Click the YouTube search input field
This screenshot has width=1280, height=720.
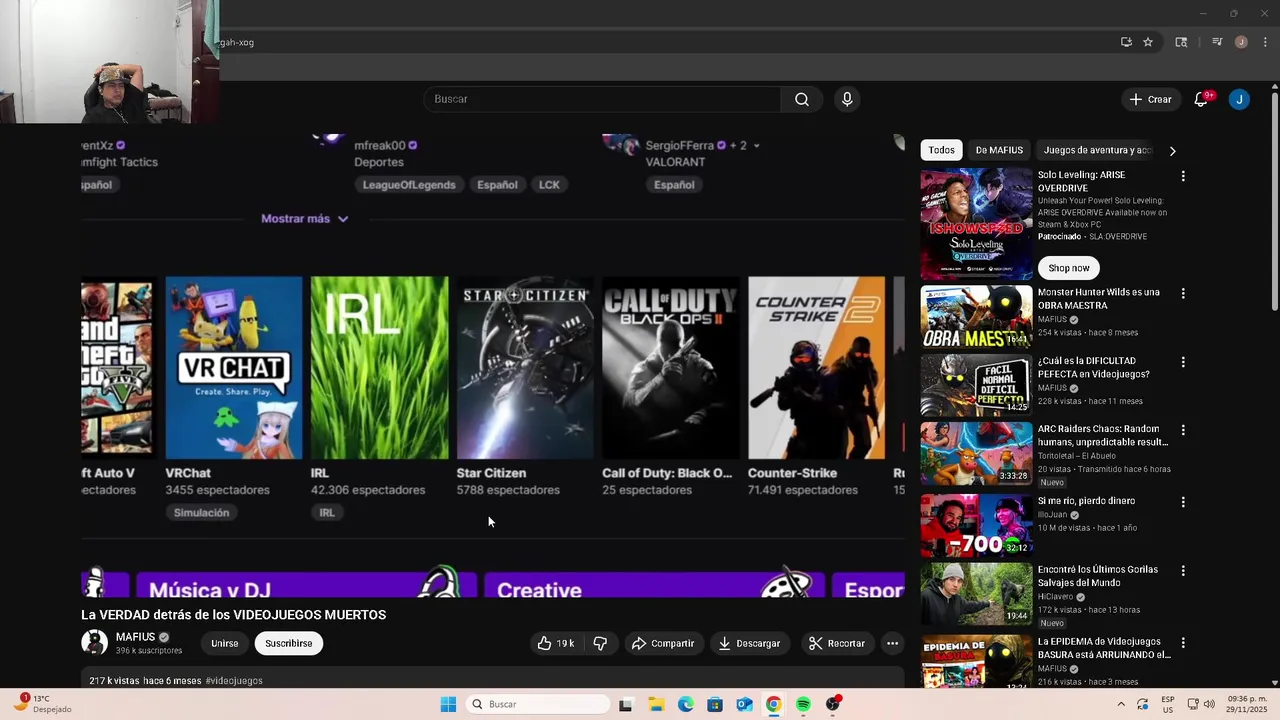[602, 99]
